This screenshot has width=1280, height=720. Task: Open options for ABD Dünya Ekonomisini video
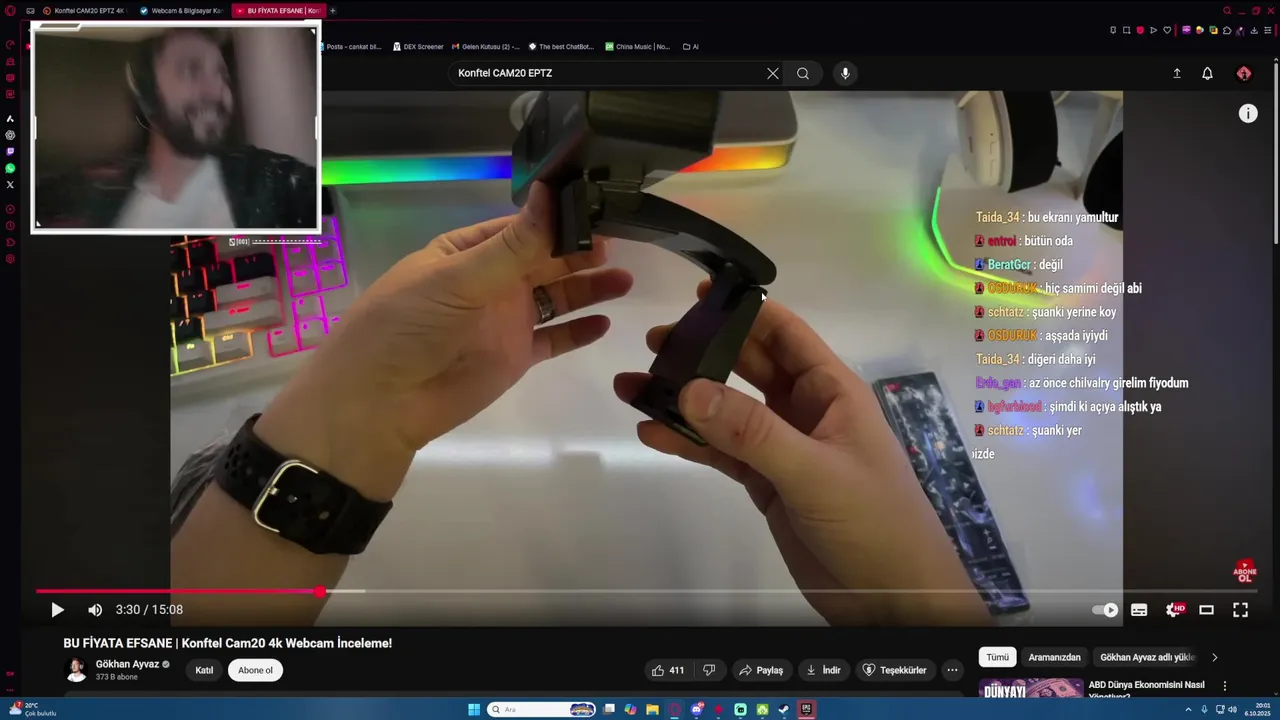click(x=1225, y=686)
